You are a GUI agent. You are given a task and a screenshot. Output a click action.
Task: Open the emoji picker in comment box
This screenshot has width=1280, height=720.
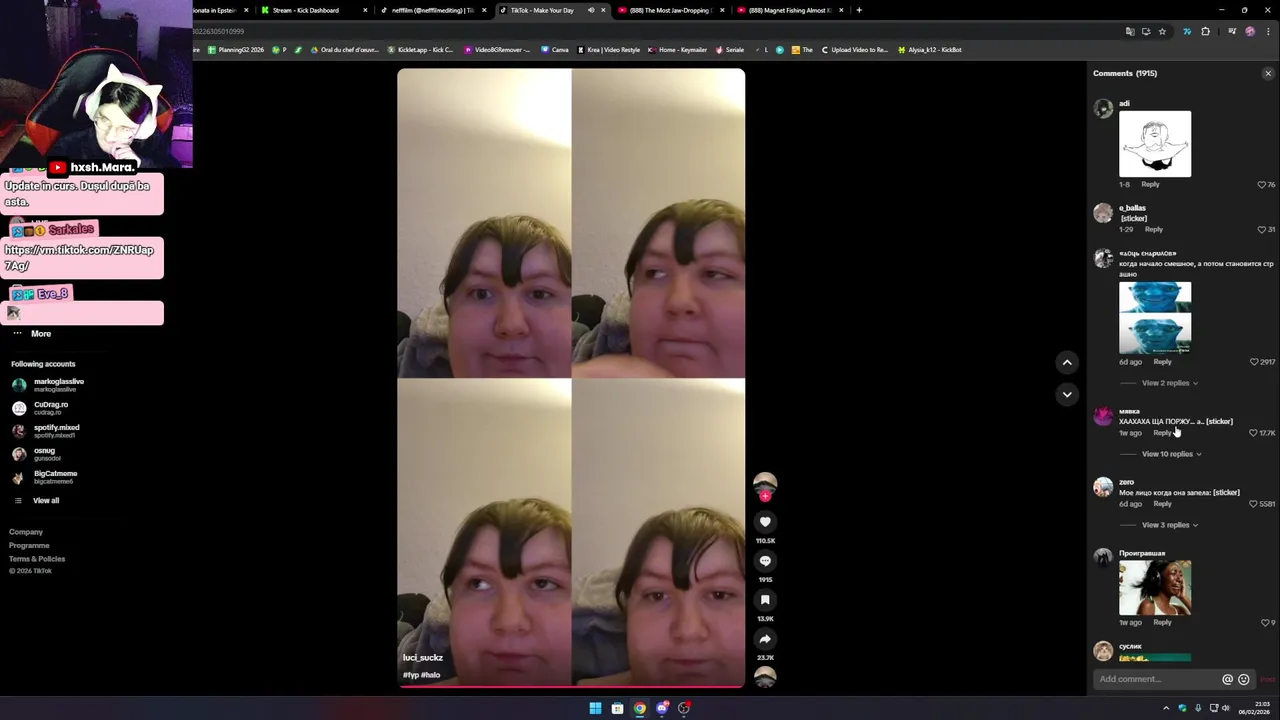click(x=1244, y=679)
